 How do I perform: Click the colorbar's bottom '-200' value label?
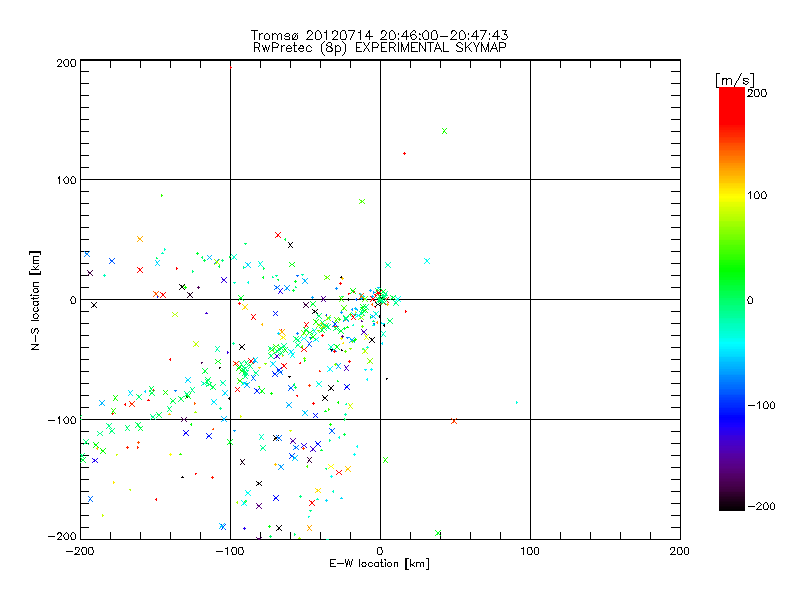(761, 506)
